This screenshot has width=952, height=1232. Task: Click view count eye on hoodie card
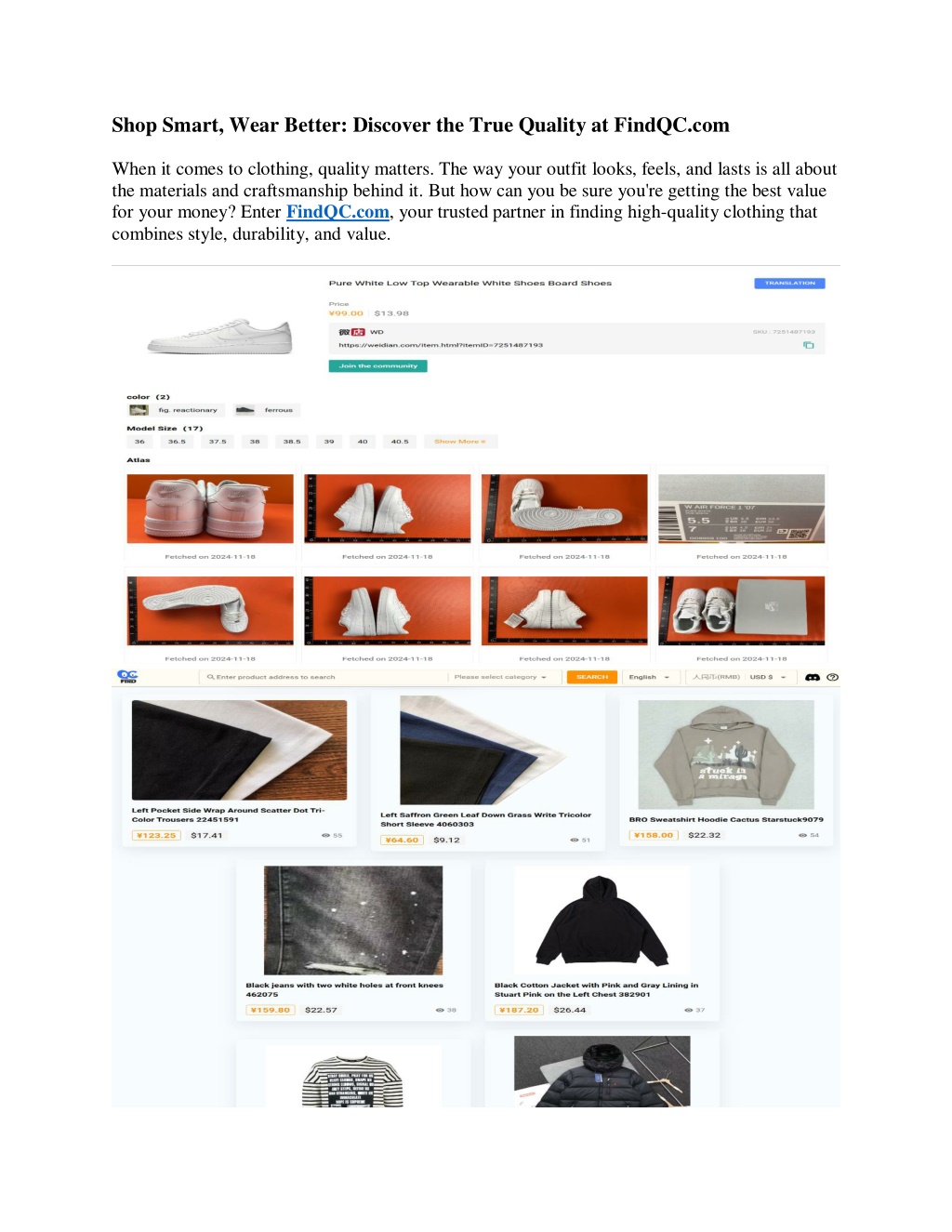pyautogui.click(x=802, y=835)
